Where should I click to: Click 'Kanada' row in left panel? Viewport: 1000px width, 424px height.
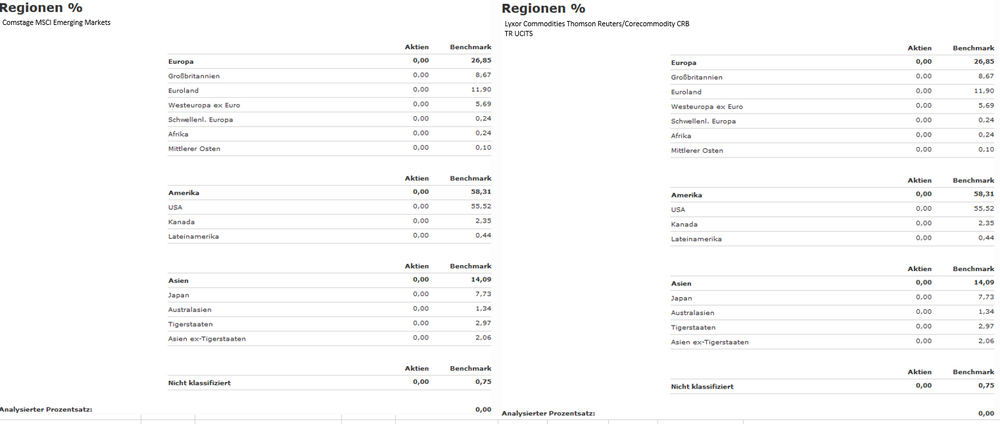pos(329,222)
